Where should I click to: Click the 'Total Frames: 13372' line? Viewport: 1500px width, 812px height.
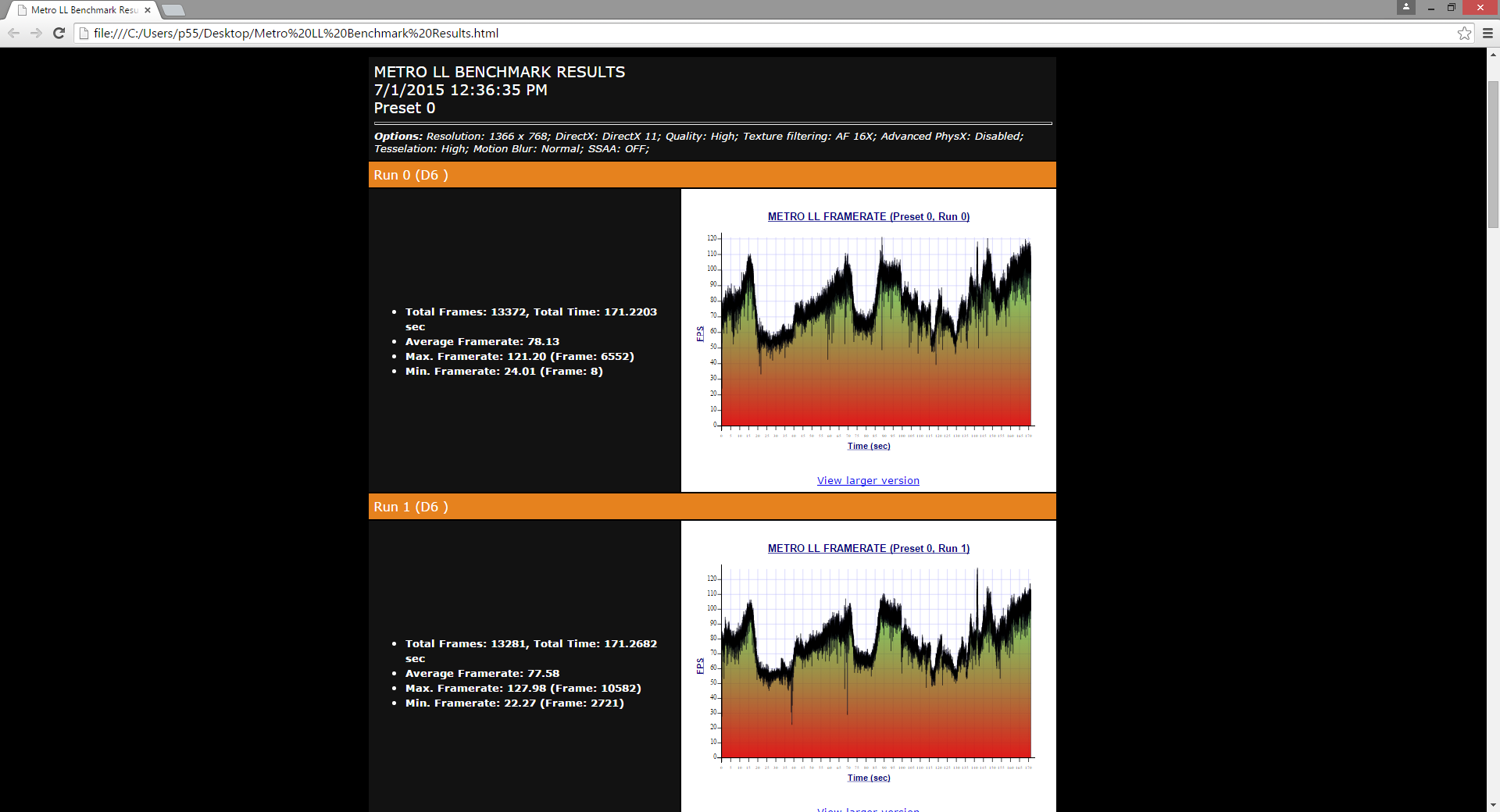tap(531, 319)
